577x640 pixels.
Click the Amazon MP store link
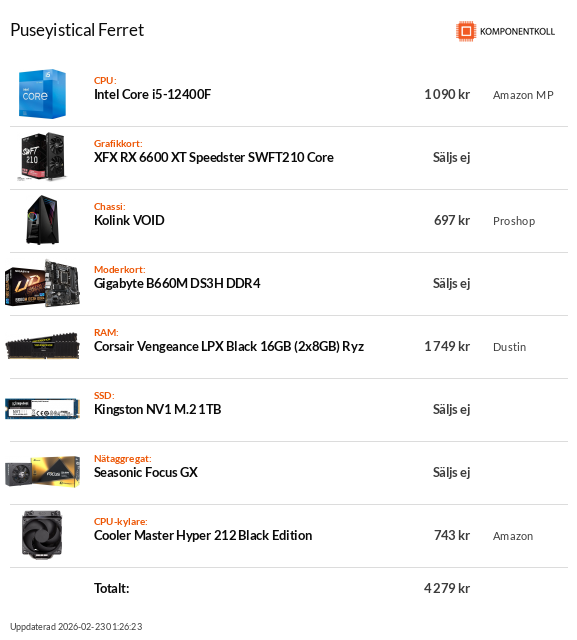click(523, 95)
